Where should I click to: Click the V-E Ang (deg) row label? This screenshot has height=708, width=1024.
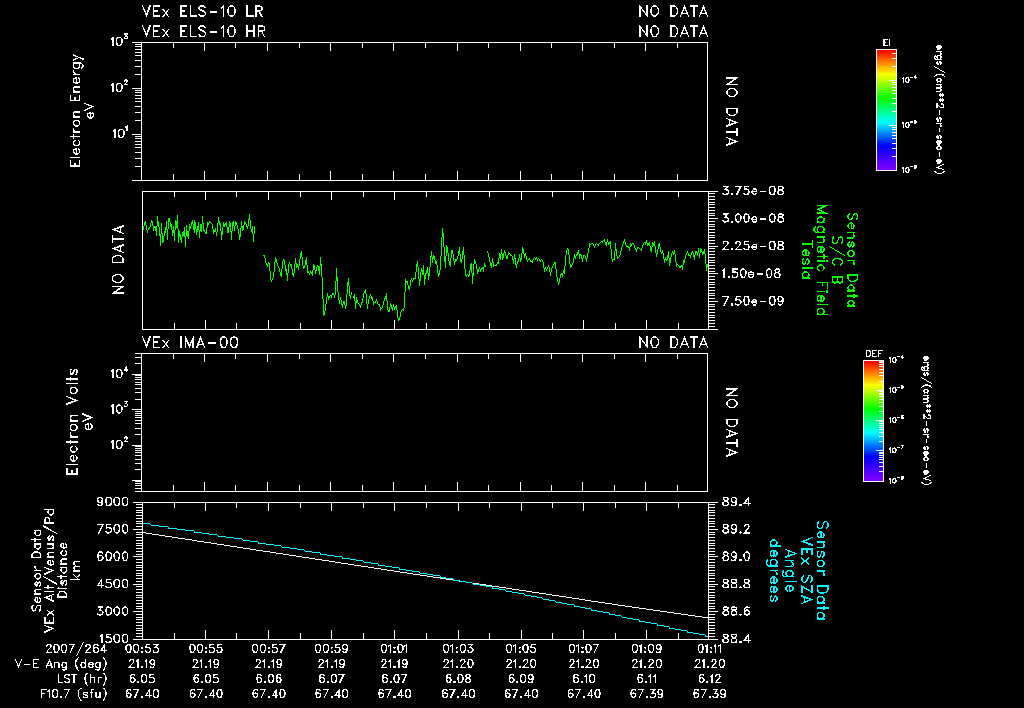tap(61, 664)
